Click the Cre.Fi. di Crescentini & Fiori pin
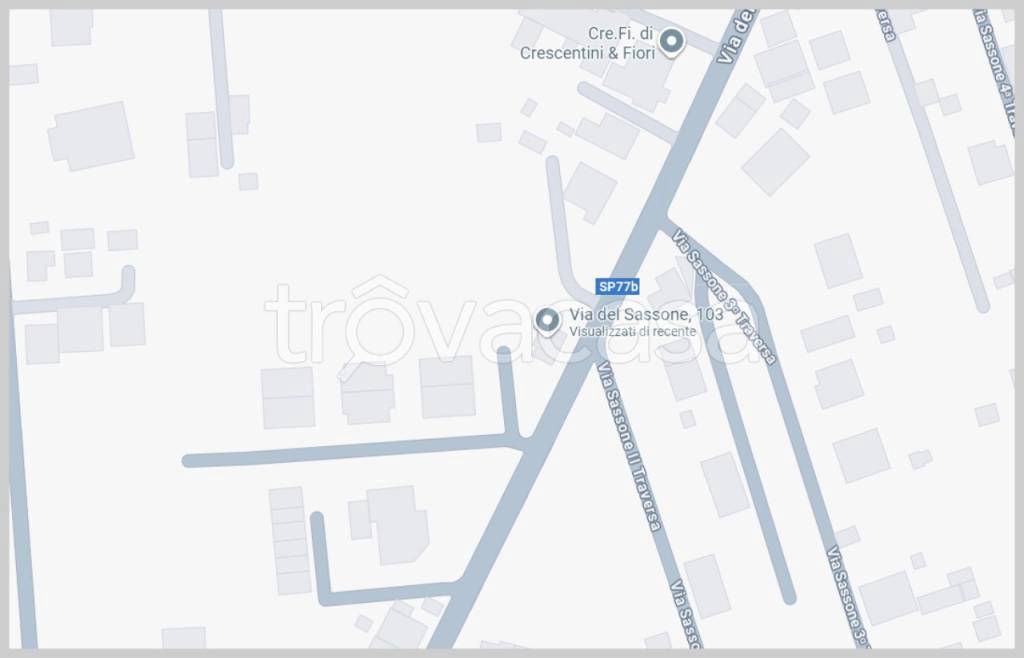Viewport: 1024px width, 658px height. pos(671,42)
